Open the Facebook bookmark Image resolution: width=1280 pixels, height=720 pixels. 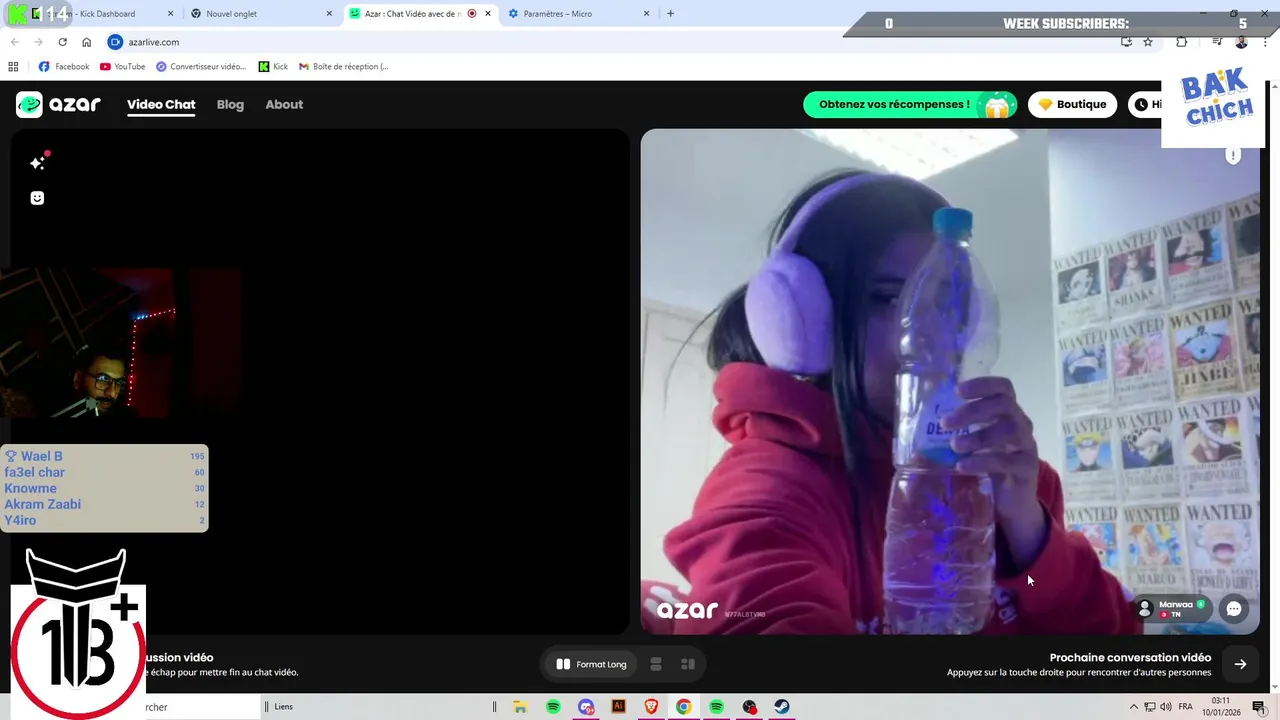tap(64, 66)
